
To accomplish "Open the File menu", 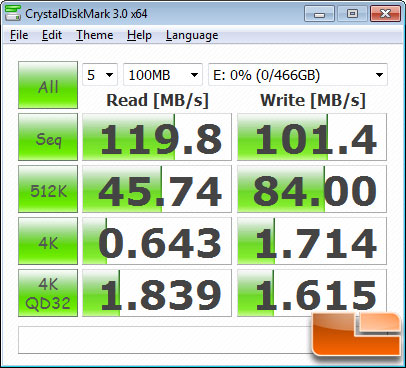I will tap(19, 35).
